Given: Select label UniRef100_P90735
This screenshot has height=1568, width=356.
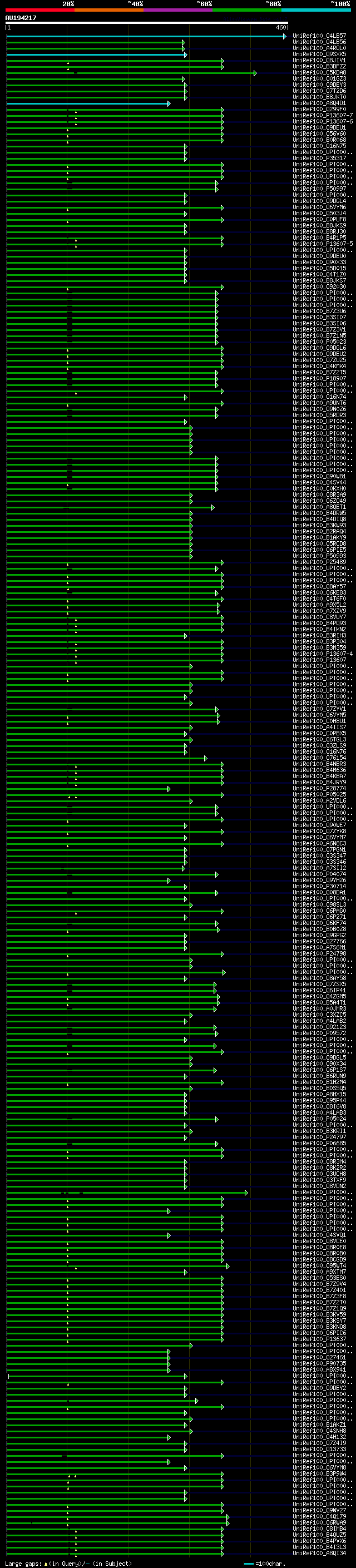Looking at the screenshot, I should [319, 1363].
